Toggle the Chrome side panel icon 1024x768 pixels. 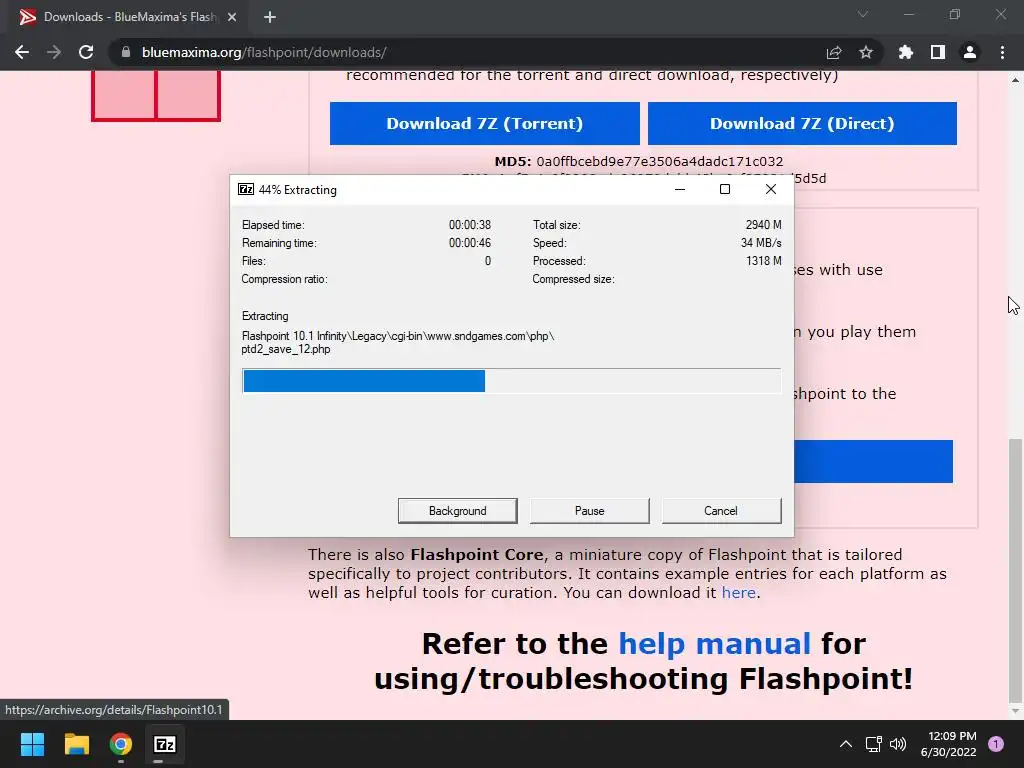[938, 52]
